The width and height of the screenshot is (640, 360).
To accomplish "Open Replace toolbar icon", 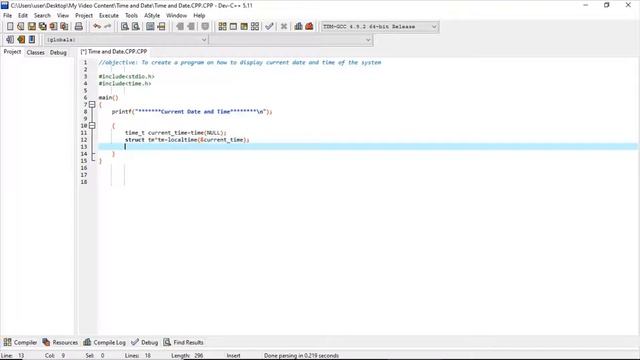I will point(136,27).
